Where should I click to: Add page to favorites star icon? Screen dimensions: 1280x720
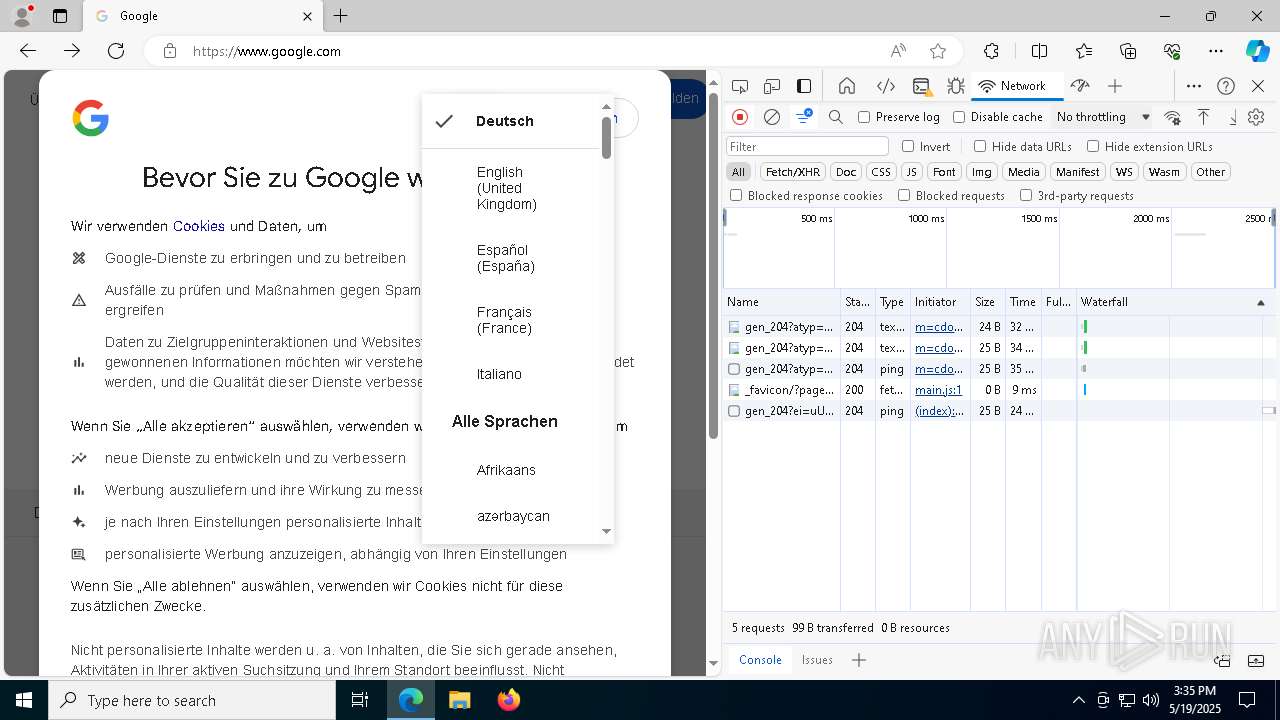938,51
